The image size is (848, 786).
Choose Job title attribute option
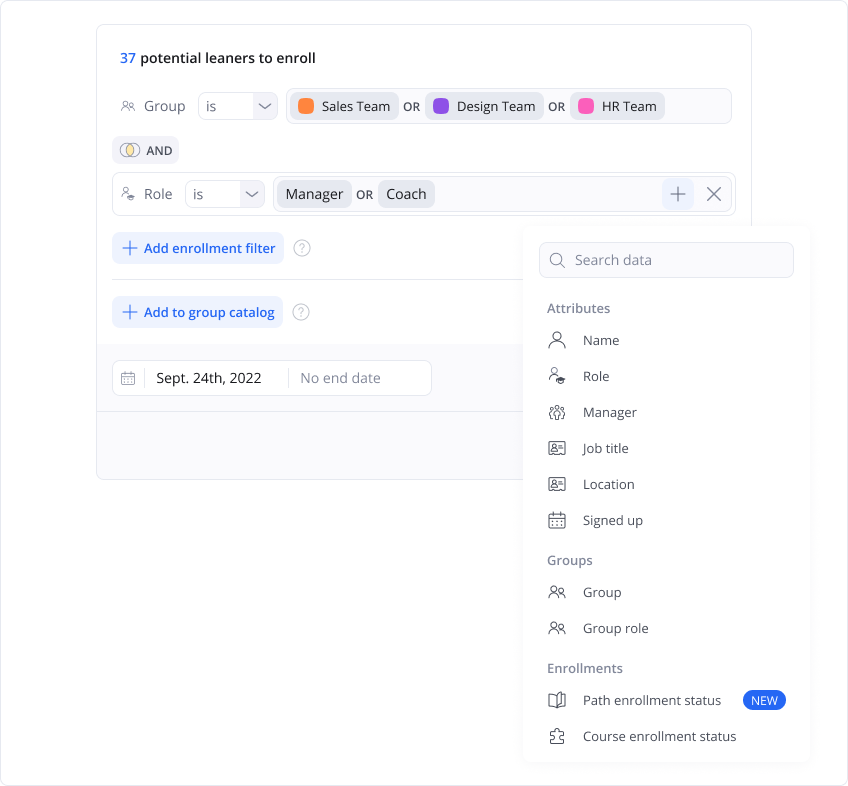click(x=605, y=448)
